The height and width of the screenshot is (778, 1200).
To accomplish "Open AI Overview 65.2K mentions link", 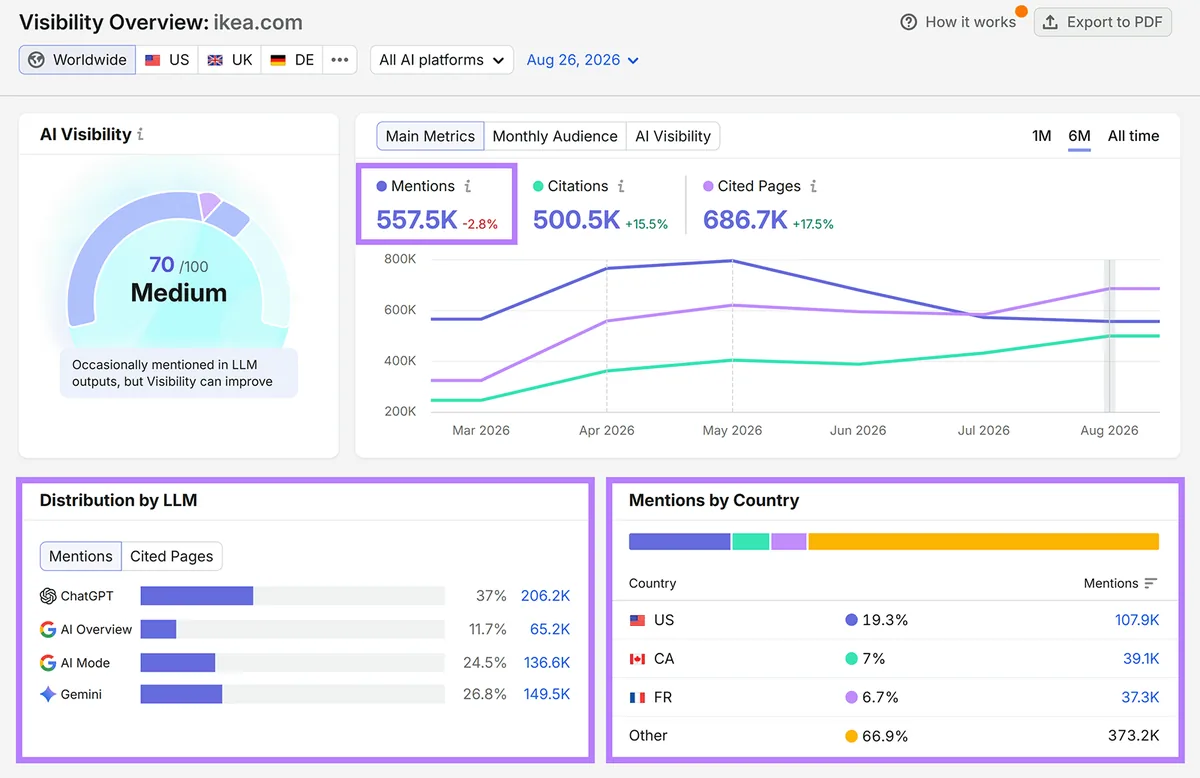I will (550, 629).
